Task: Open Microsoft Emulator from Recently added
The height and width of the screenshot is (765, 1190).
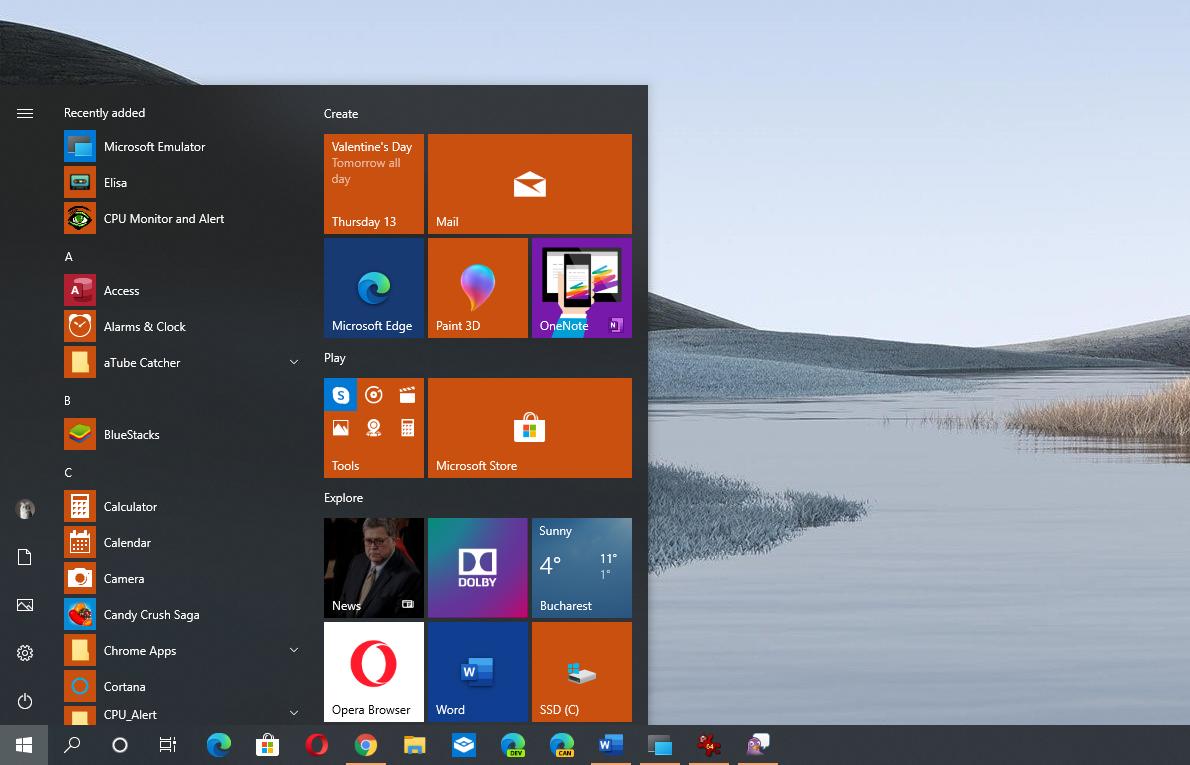Action: click(x=182, y=146)
